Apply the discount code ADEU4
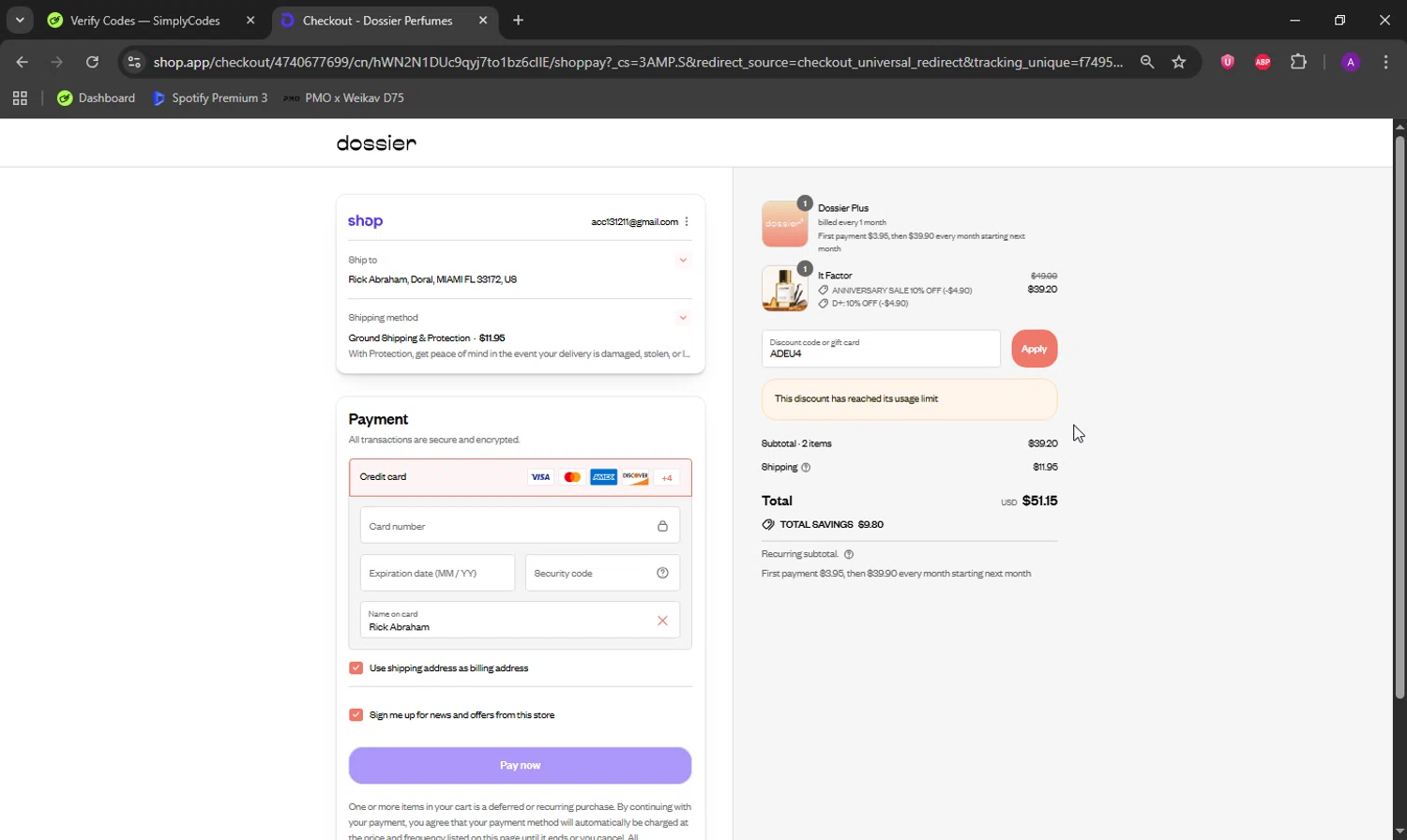This screenshot has height=840, width=1407. click(x=1034, y=349)
